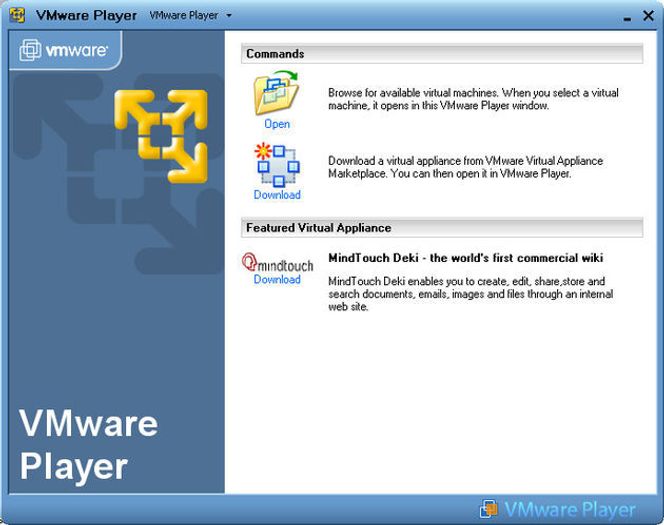Image resolution: width=664 pixels, height=525 pixels.
Task: Click the 'MindTouch Deki enables you' description
Action: 470,294
